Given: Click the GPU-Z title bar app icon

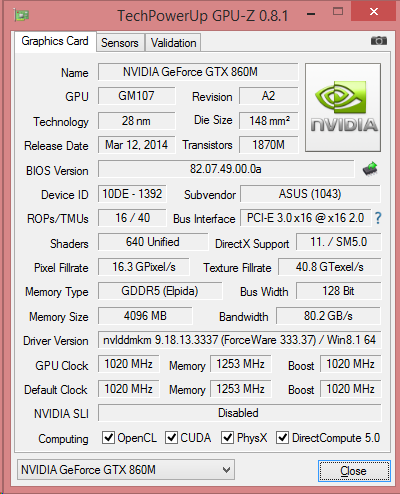Looking at the screenshot, I should pyautogui.click(x=22, y=15).
